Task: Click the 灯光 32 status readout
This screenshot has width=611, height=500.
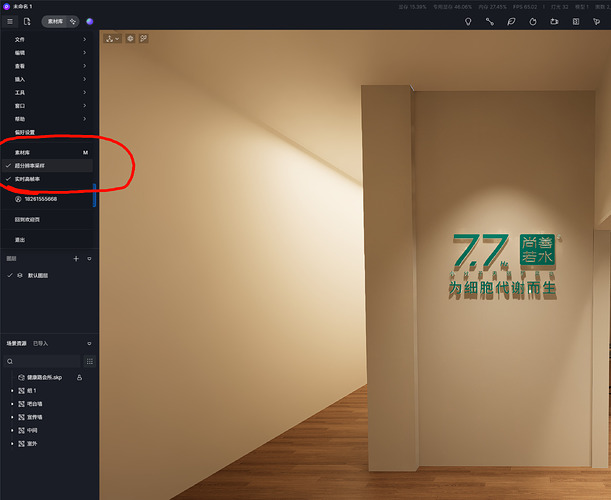Action: (x=560, y=7)
